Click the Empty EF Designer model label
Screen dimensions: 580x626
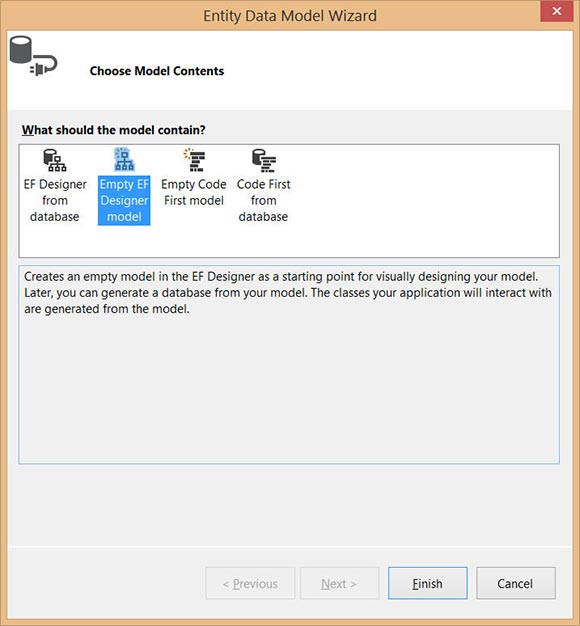124,200
